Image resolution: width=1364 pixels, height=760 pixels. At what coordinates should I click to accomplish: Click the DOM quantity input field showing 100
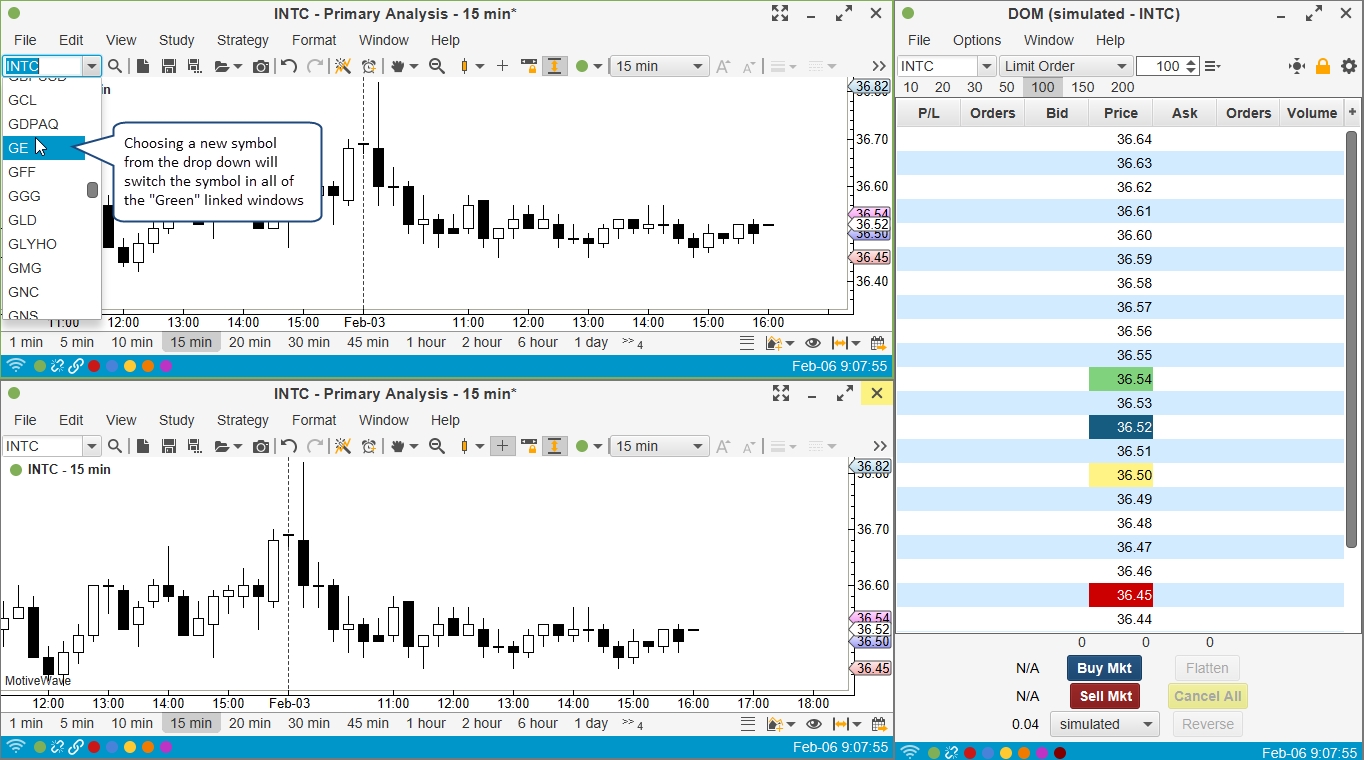(x=1159, y=66)
